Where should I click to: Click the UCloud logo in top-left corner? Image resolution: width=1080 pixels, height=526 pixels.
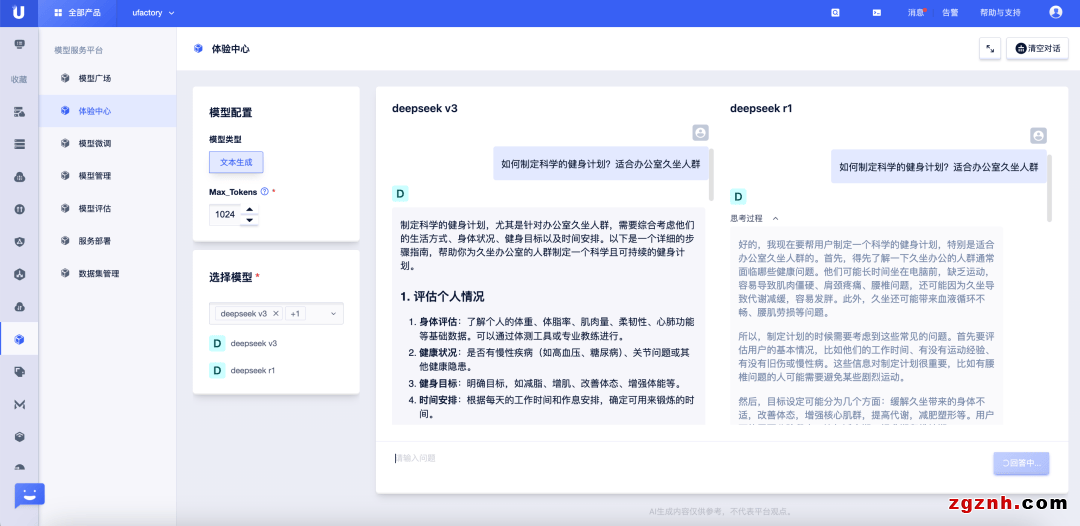pos(19,13)
